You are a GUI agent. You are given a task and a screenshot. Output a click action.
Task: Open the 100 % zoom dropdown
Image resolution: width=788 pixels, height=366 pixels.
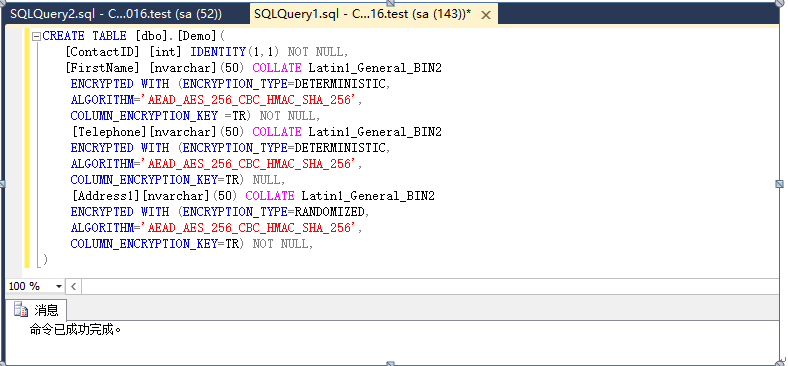pos(59,287)
